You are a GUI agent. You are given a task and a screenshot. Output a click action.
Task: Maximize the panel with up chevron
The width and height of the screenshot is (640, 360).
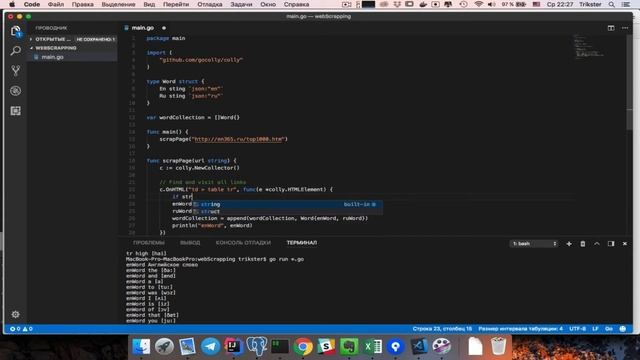pos(597,244)
